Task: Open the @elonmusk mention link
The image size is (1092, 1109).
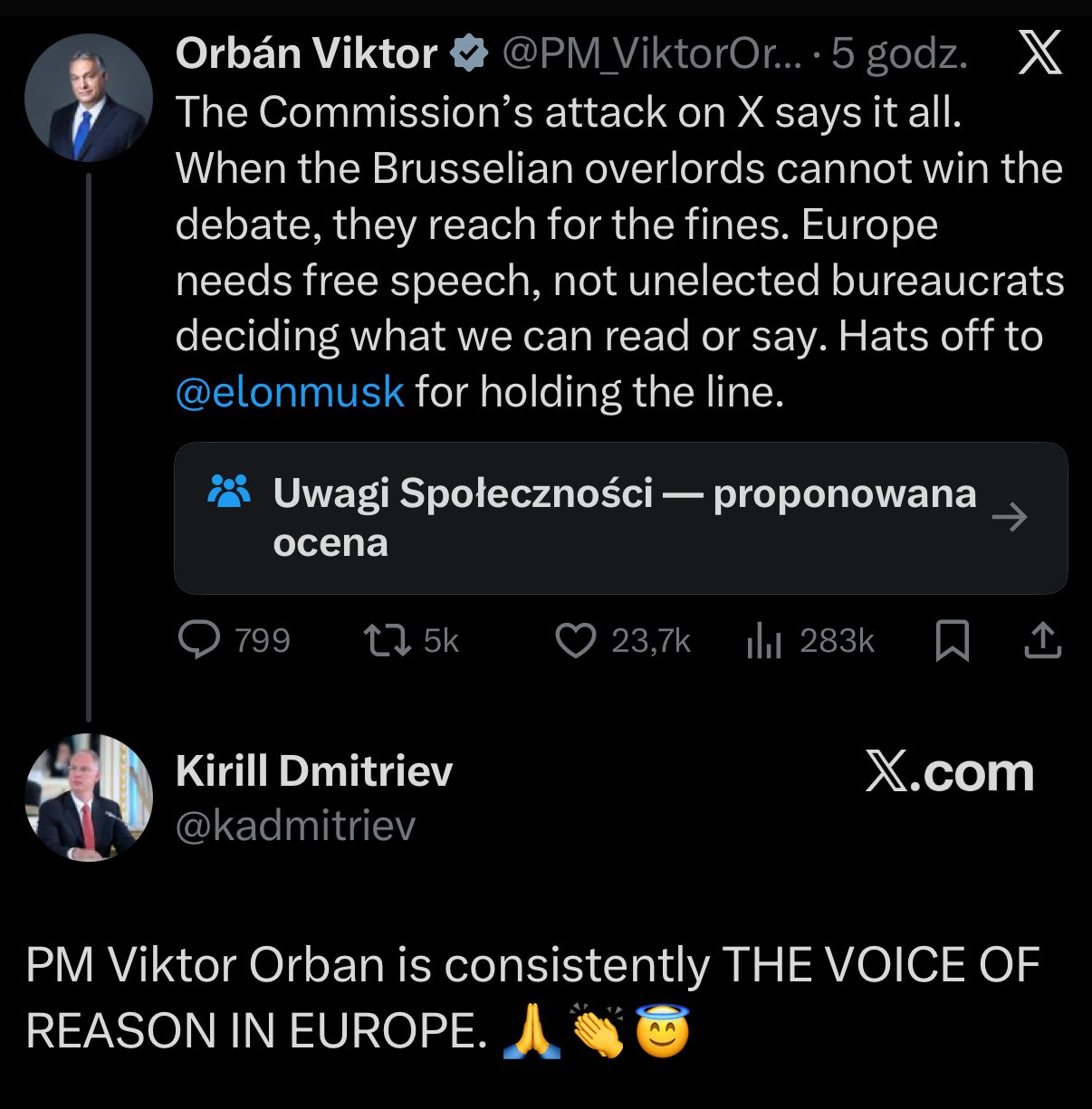Action: [x=290, y=393]
